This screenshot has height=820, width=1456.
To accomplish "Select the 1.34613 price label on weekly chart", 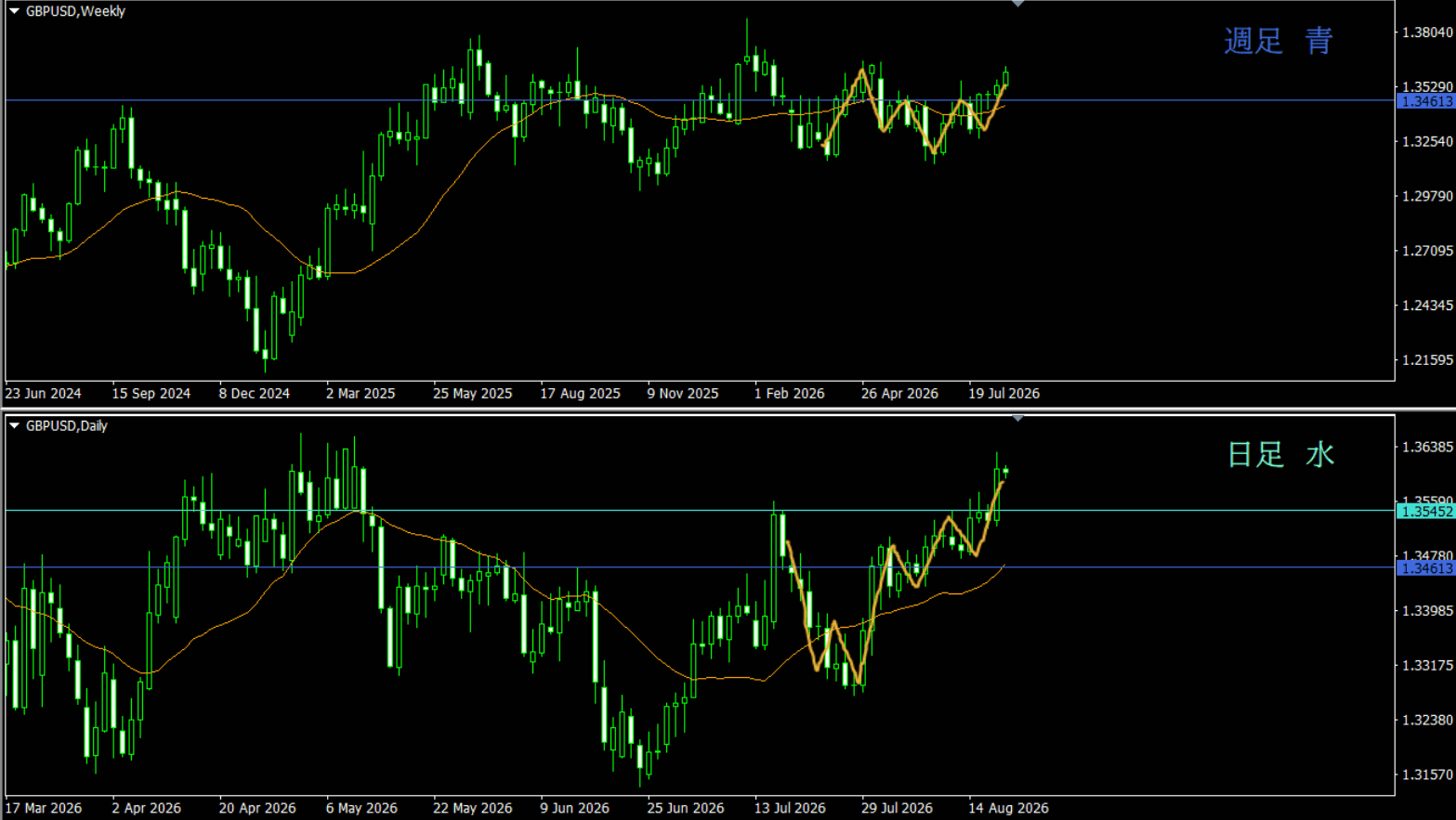I will 1425,101.
